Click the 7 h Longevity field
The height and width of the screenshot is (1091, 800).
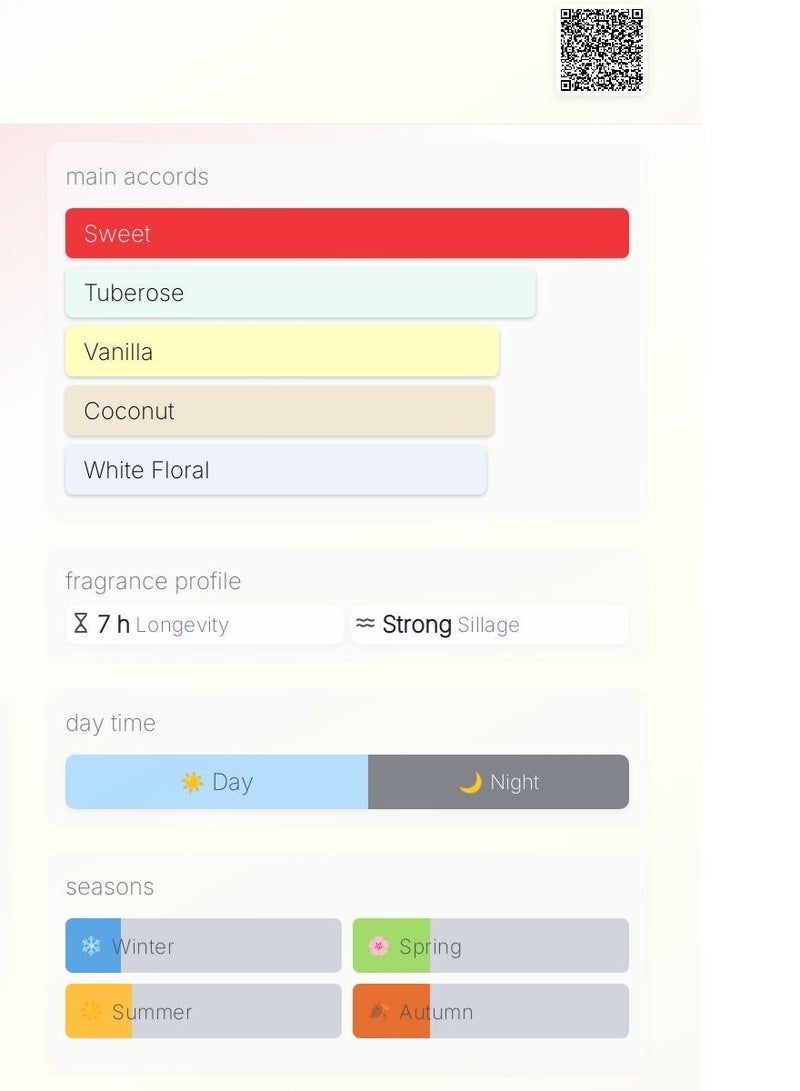pos(204,624)
